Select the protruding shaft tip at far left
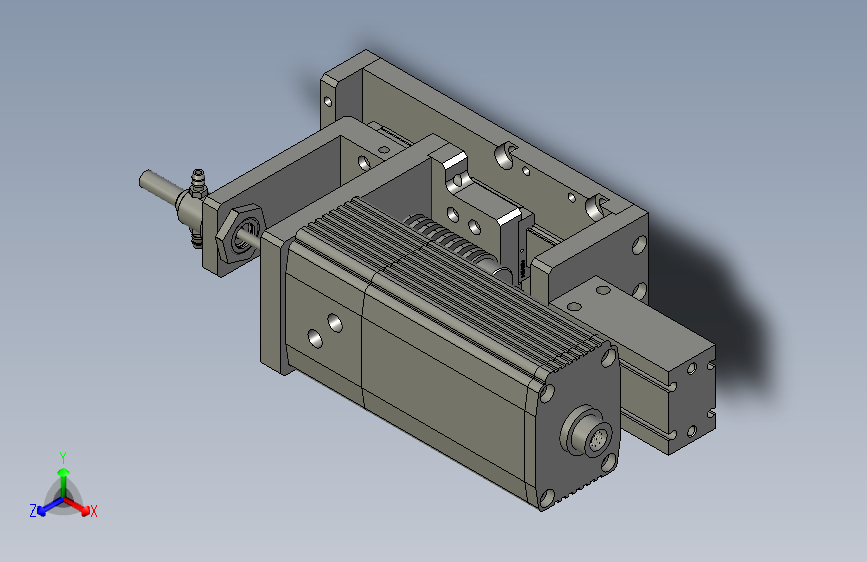 coord(159,186)
